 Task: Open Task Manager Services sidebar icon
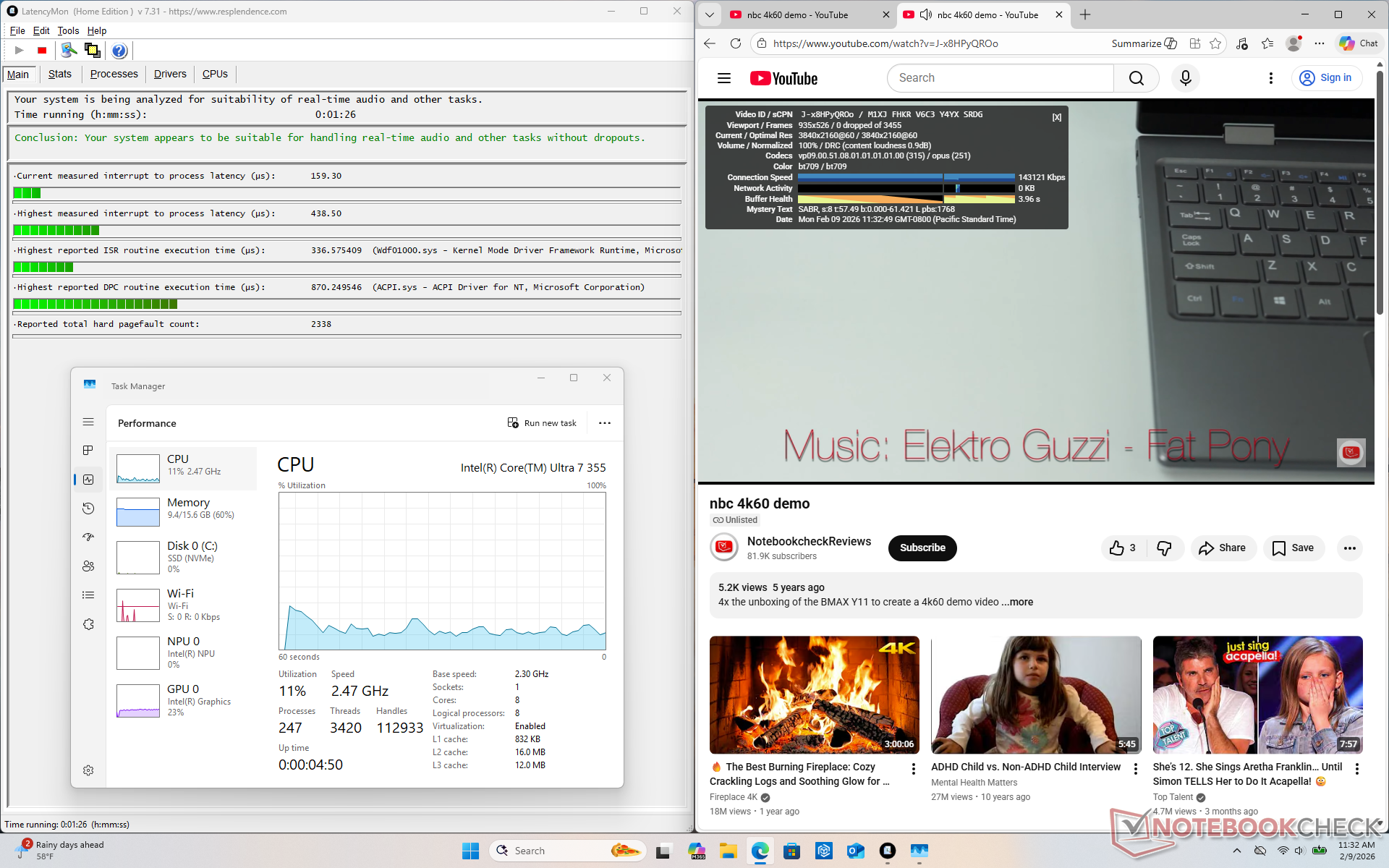tap(88, 624)
